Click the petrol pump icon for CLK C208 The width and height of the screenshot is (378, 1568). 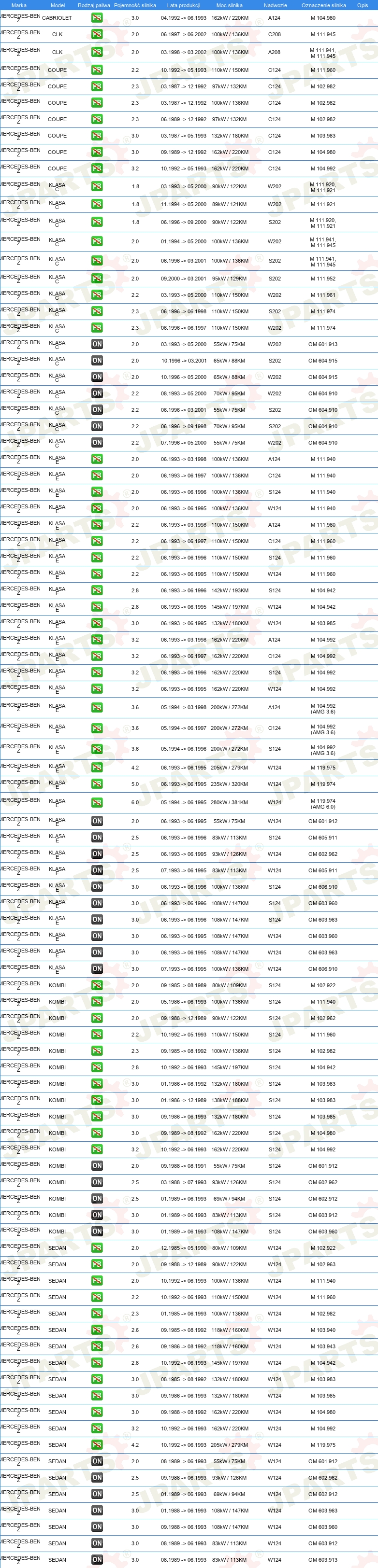(97, 35)
